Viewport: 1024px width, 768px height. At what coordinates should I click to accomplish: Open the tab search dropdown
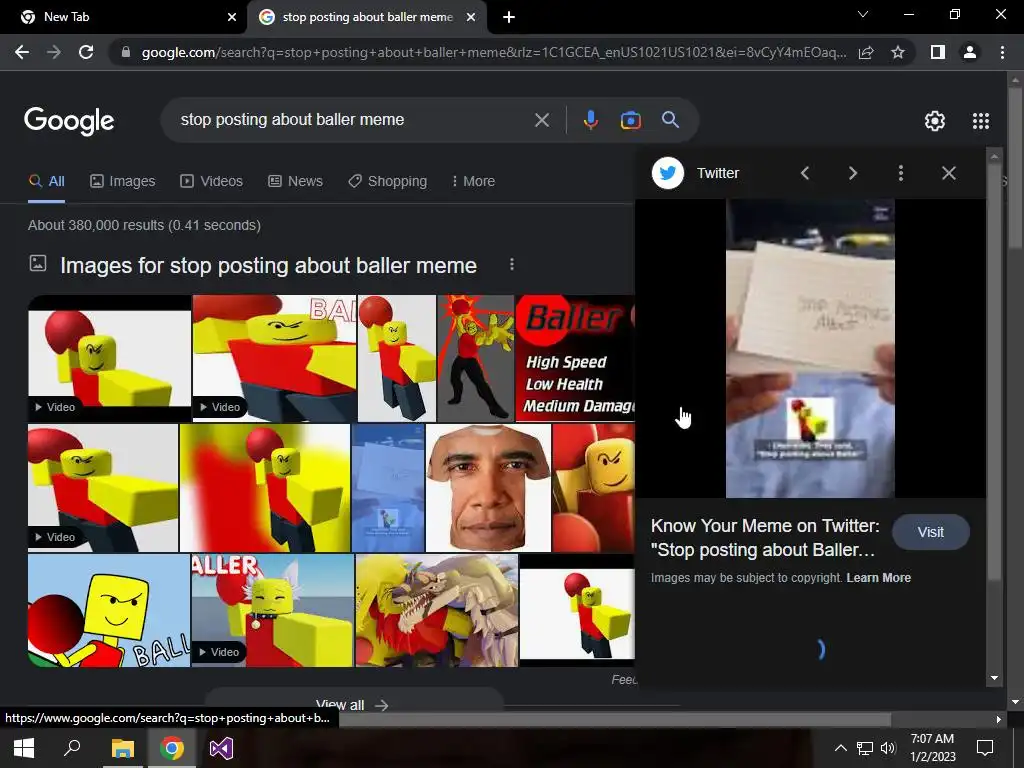coord(863,14)
